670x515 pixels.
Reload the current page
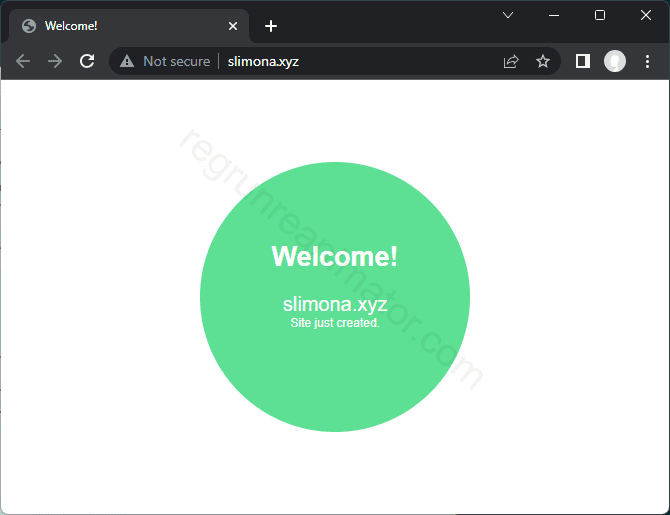coord(87,61)
